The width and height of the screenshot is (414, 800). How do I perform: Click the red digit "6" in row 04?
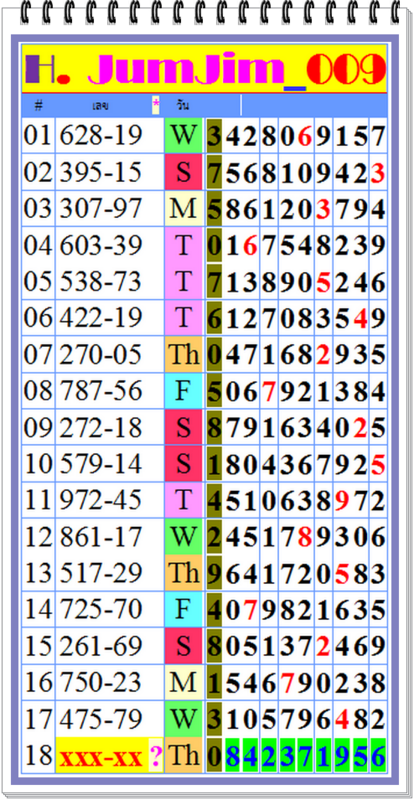pyautogui.click(x=250, y=246)
